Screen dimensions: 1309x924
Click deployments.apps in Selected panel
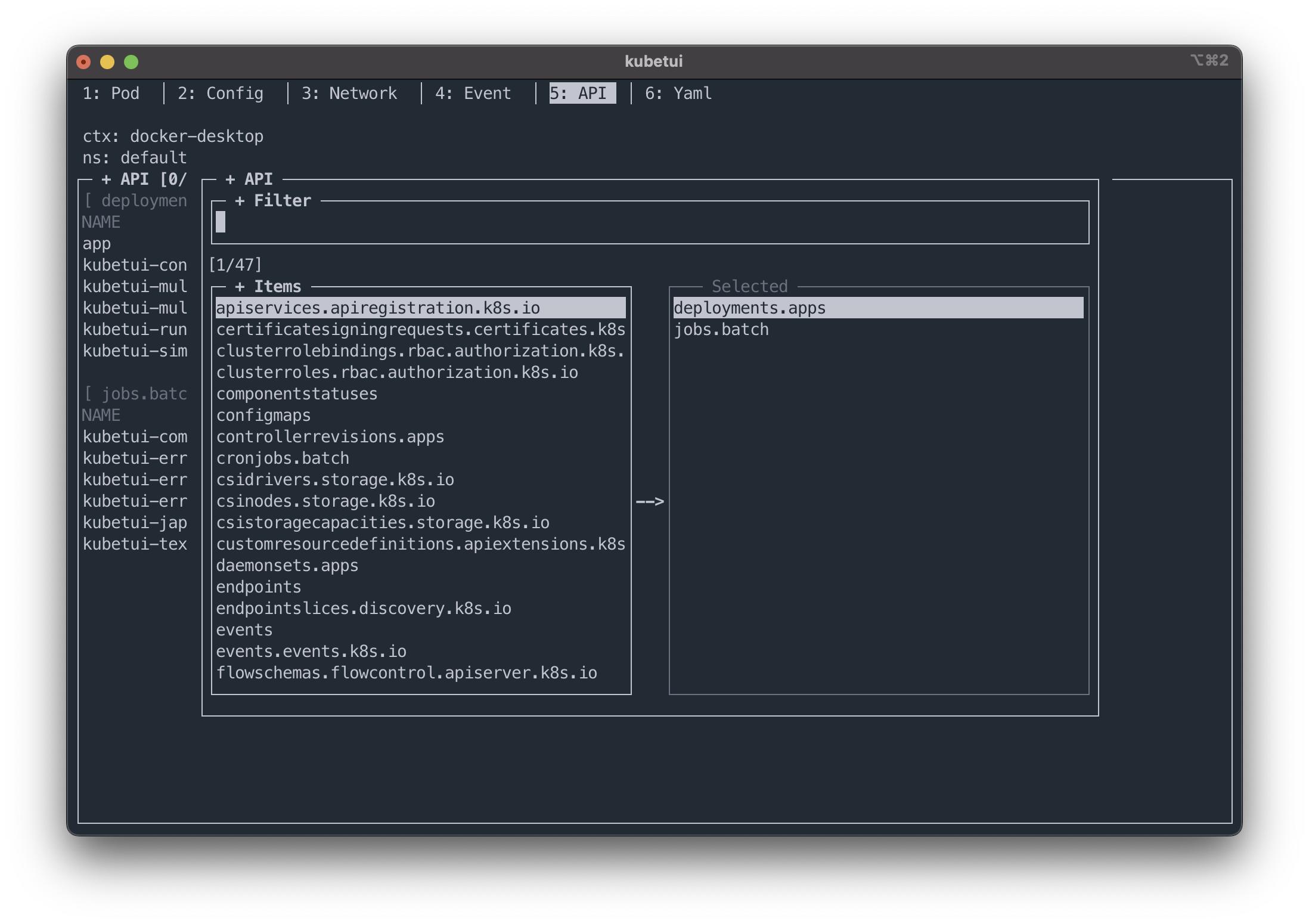click(749, 308)
